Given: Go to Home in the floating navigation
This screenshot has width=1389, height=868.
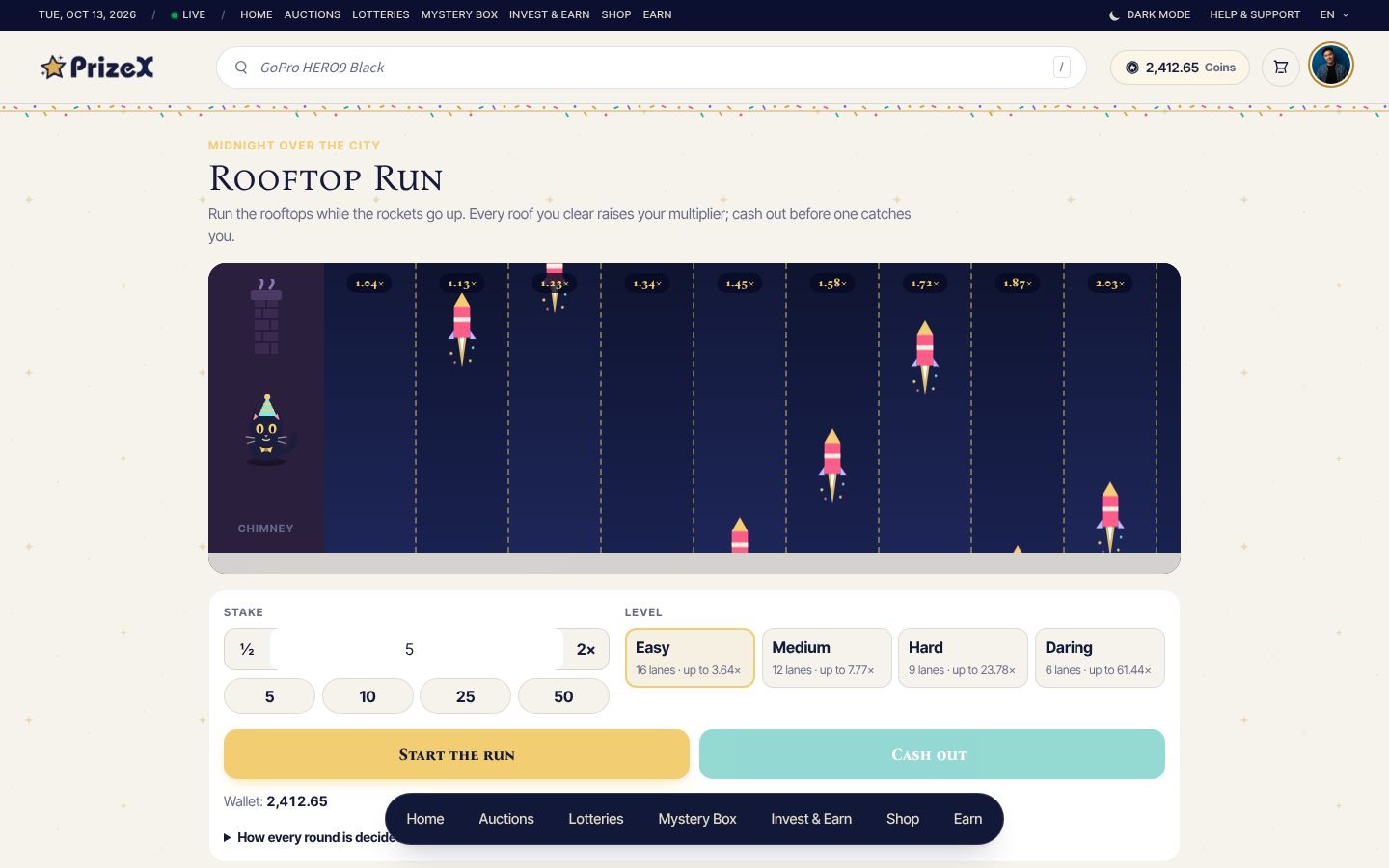Looking at the screenshot, I should [425, 819].
